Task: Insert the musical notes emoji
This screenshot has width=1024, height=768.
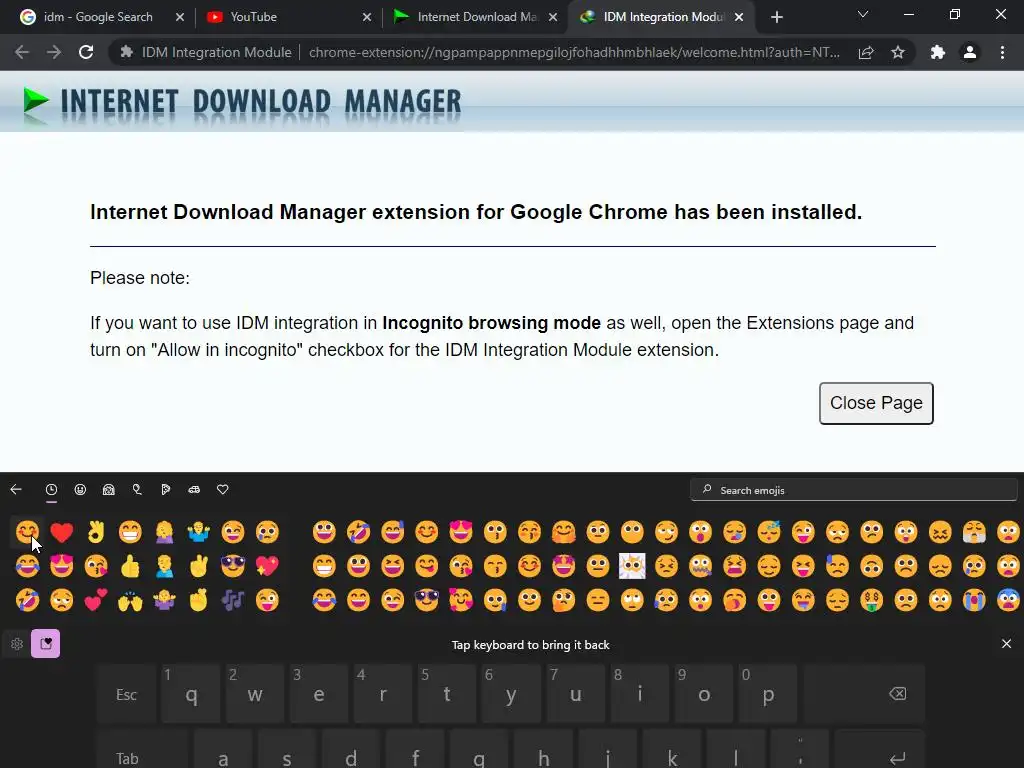Action: (232, 600)
